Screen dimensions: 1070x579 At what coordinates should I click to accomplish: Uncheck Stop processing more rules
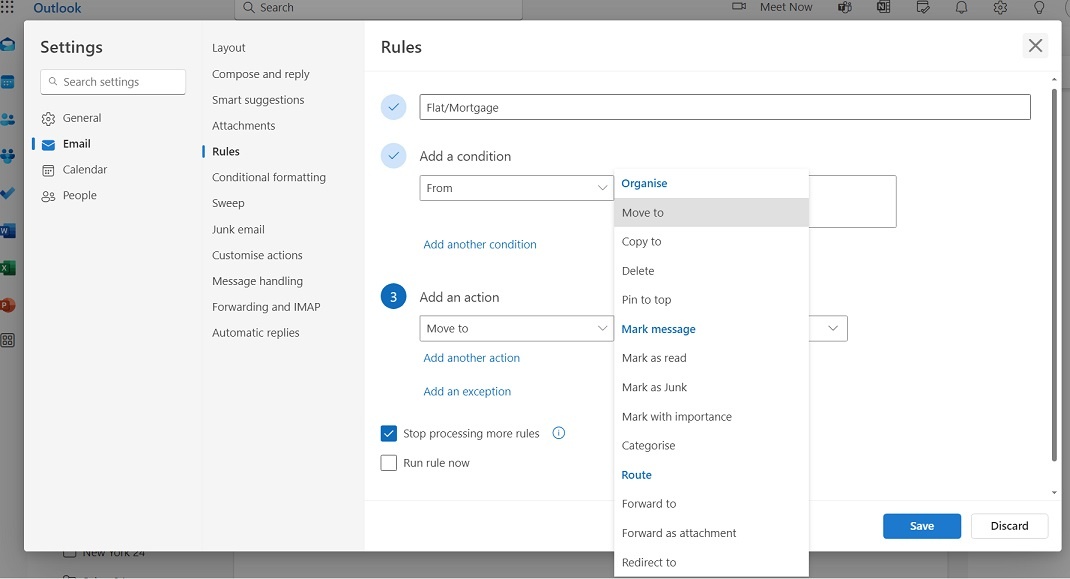389,434
